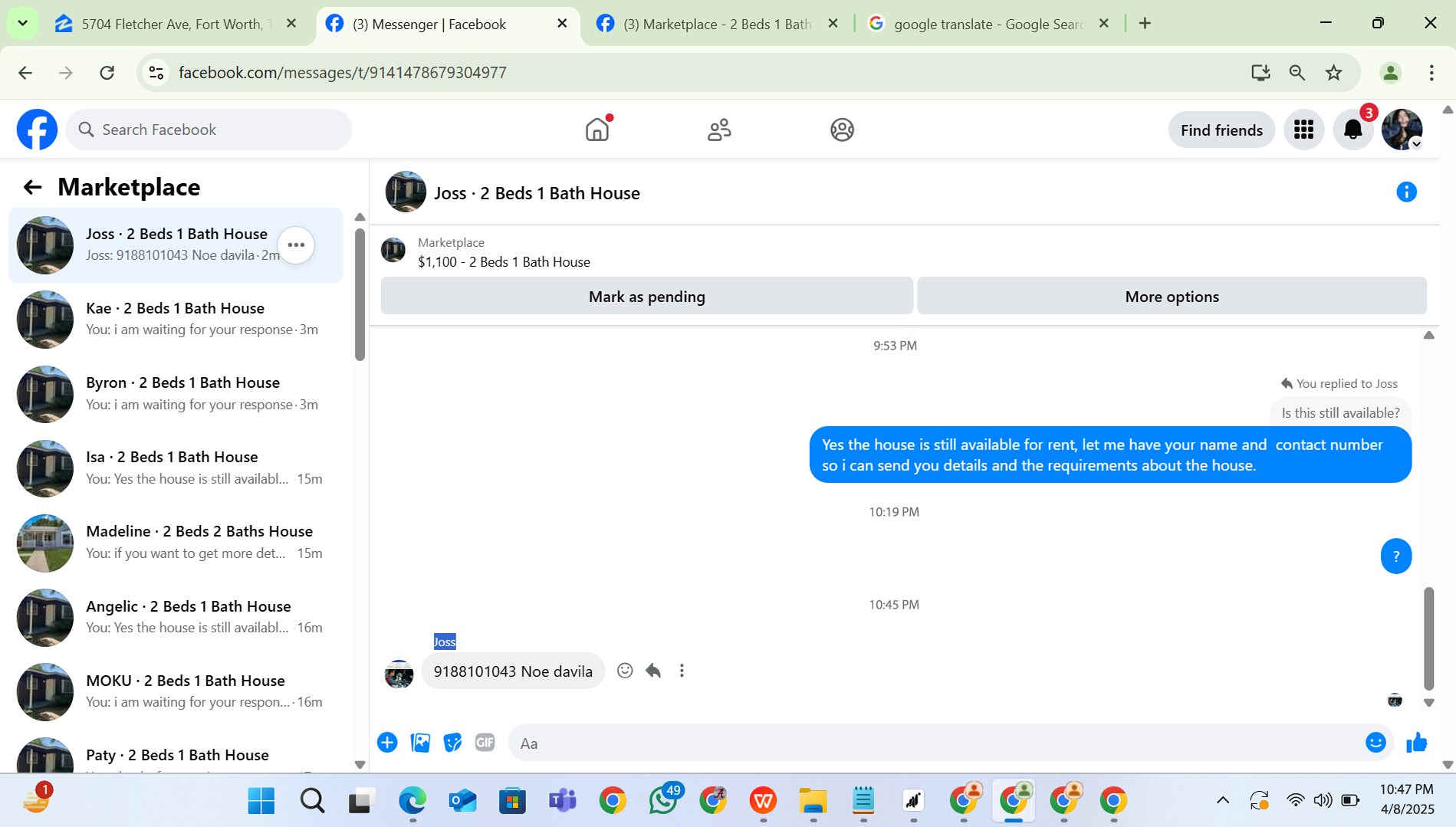Open Chrome profile avatar

[x=1390, y=73]
